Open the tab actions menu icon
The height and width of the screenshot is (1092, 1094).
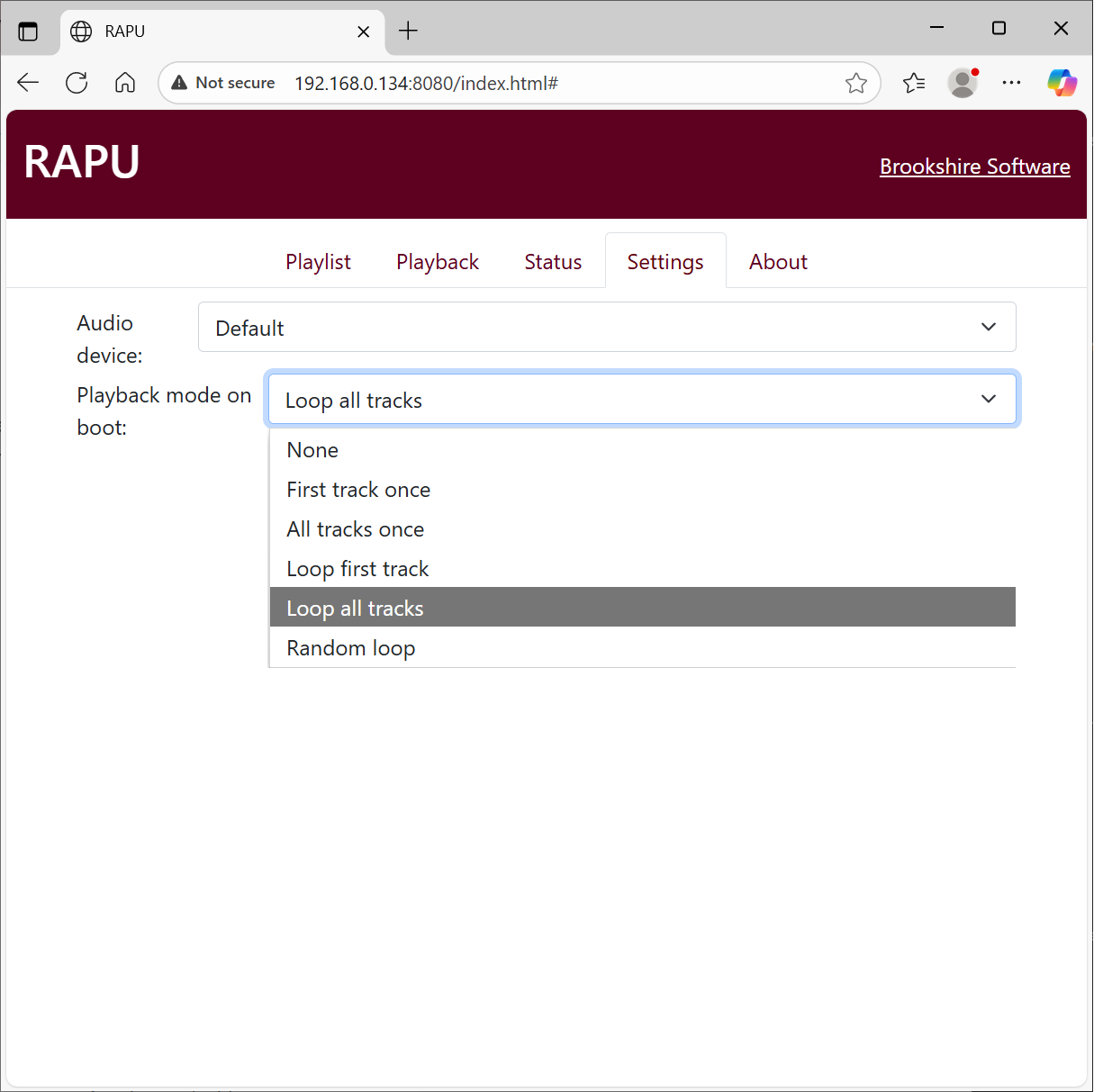coord(28,32)
